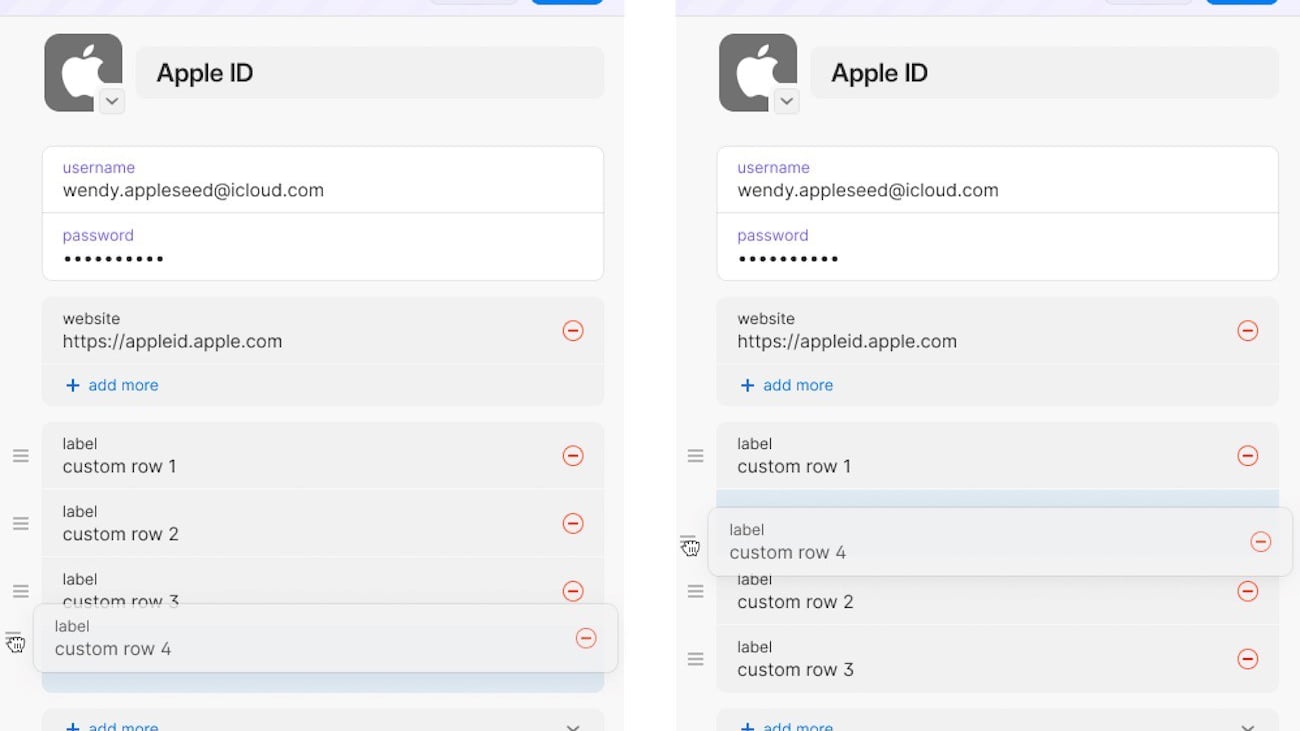Click drag handle of custom row 2, right panel
This screenshot has height=731, width=1300.
click(x=696, y=591)
